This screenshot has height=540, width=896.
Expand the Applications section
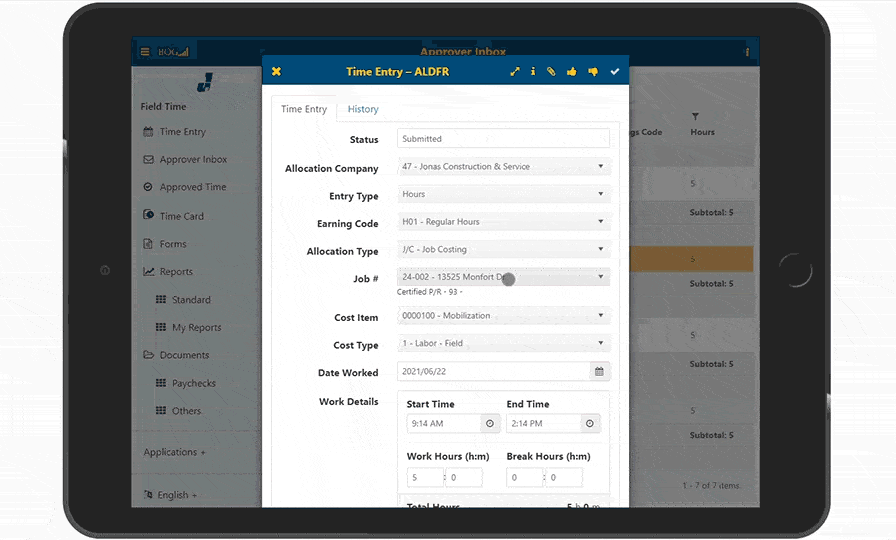(x=174, y=452)
